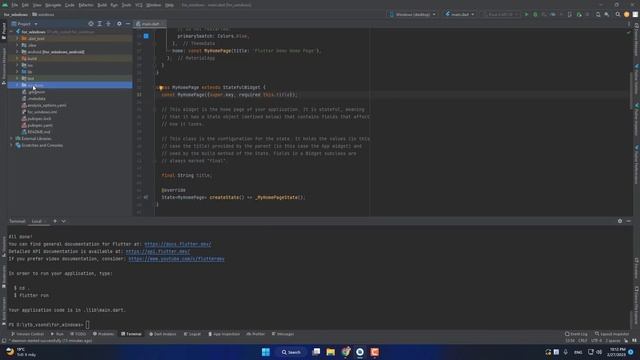Open File Explorer from the taskbar

pos(331,352)
